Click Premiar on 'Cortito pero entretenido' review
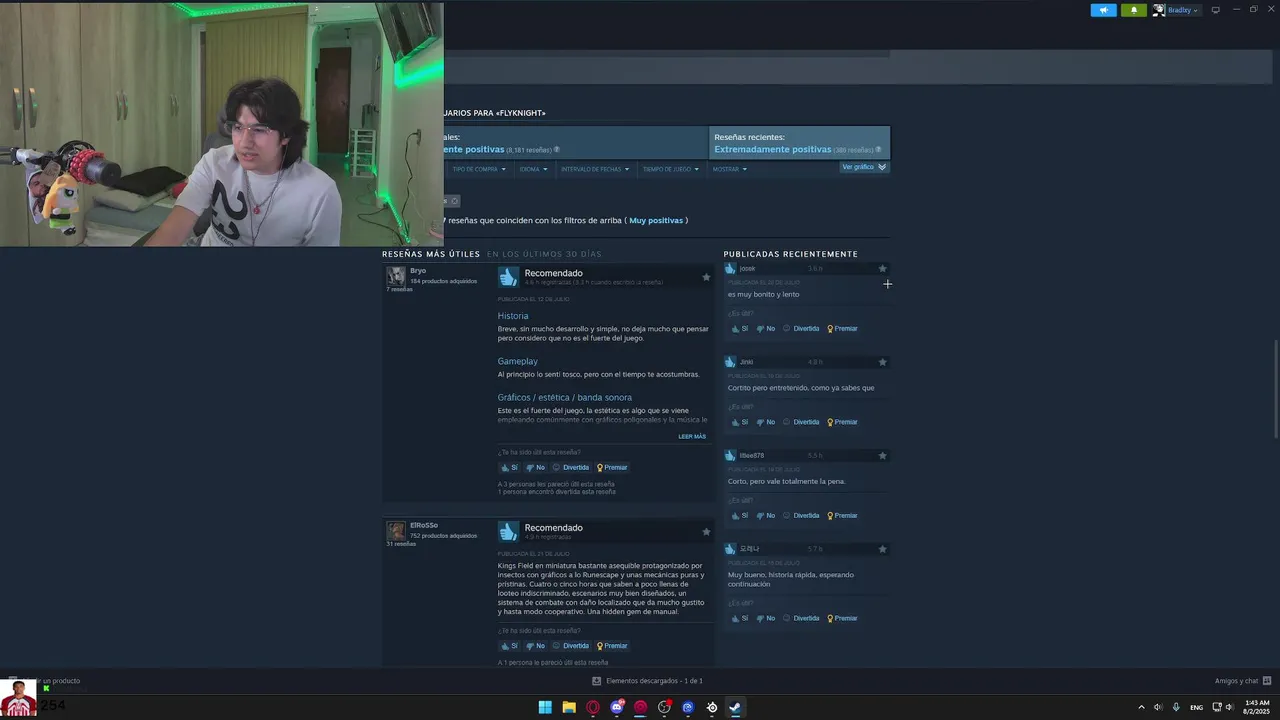1280x720 pixels. coord(842,422)
